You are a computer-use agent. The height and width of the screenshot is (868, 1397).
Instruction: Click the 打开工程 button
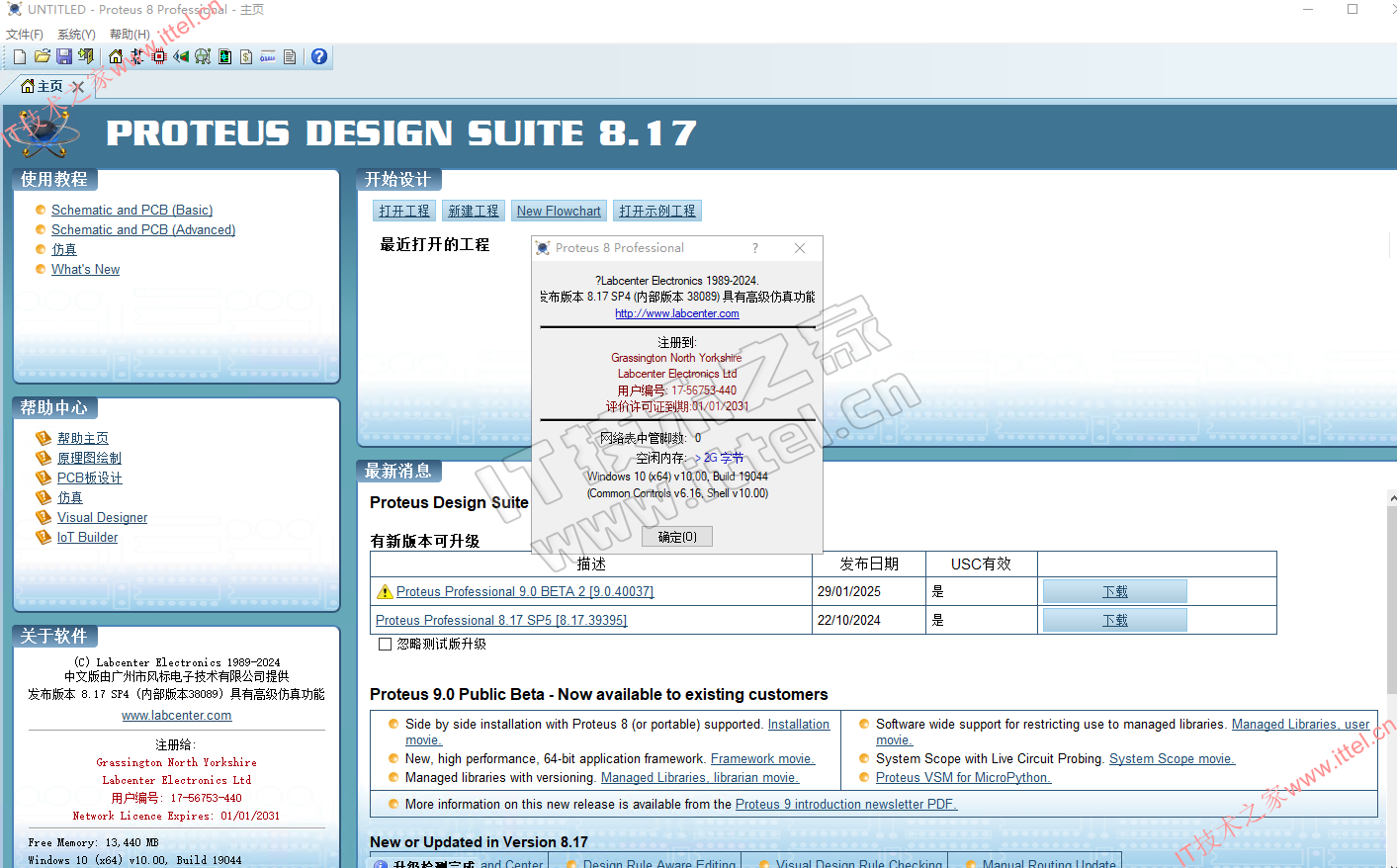click(x=404, y=211)
